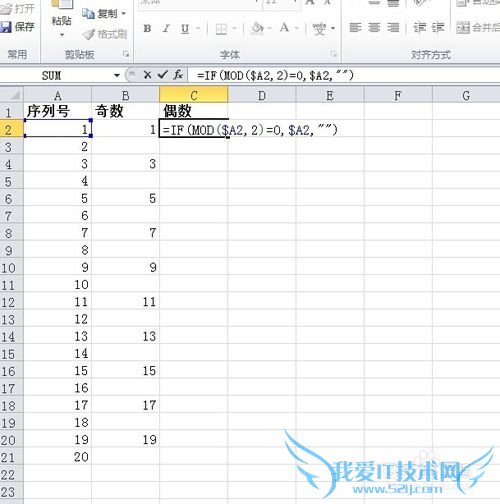Click cell A21 with value 20
The image size is (500, 504).
coord(58,457)
